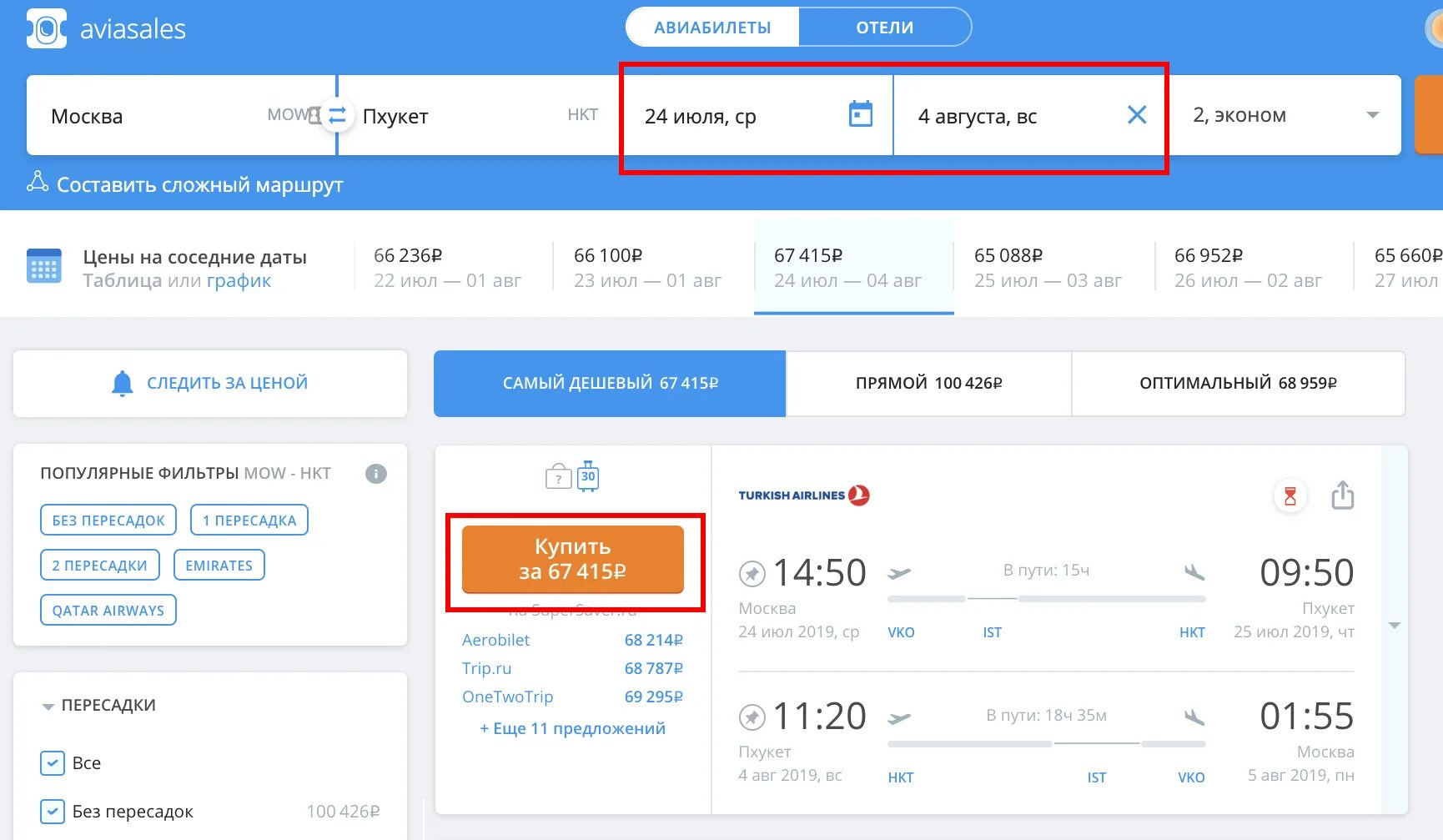This screenshot has height=840, width=1443.
Task: Swap origin and destination cities
Action: (337, 115)
